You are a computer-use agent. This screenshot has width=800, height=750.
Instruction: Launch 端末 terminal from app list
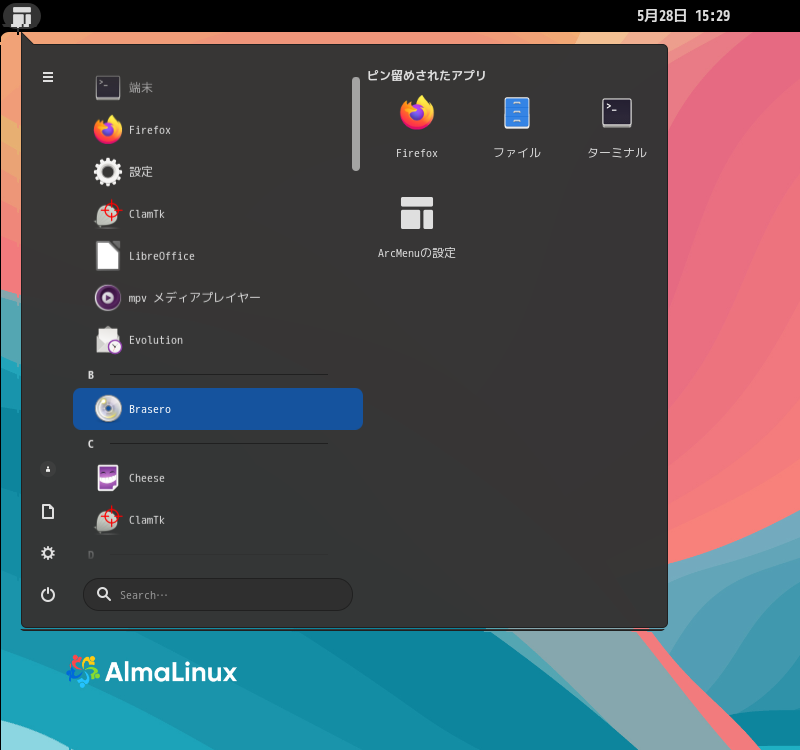click(218, 88)
